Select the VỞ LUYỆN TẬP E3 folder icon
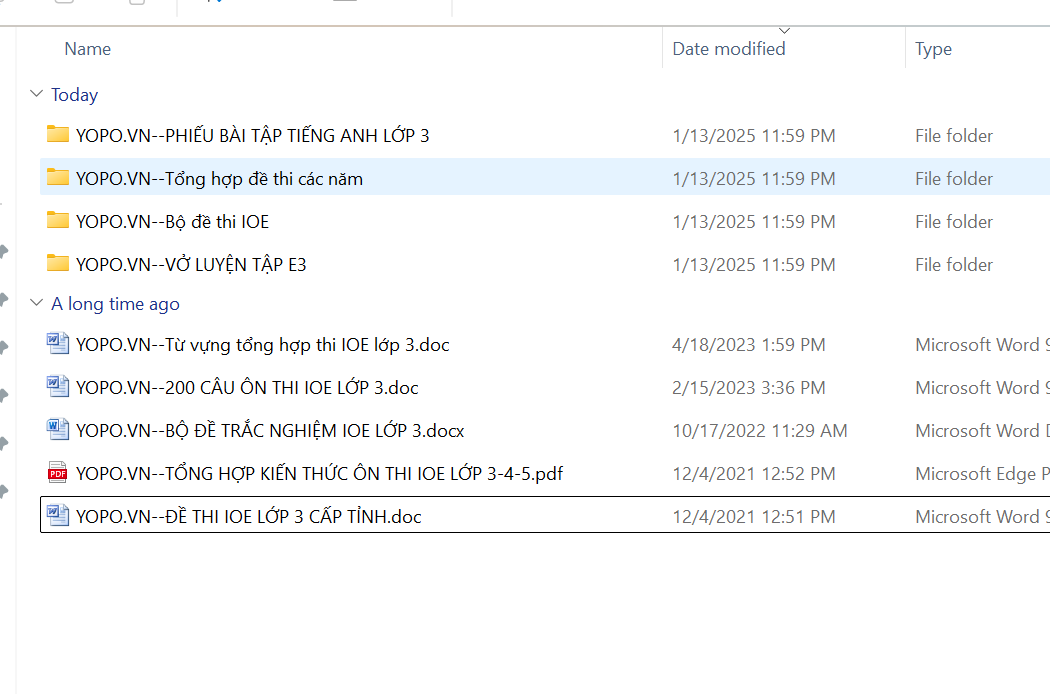 point(58,264)
